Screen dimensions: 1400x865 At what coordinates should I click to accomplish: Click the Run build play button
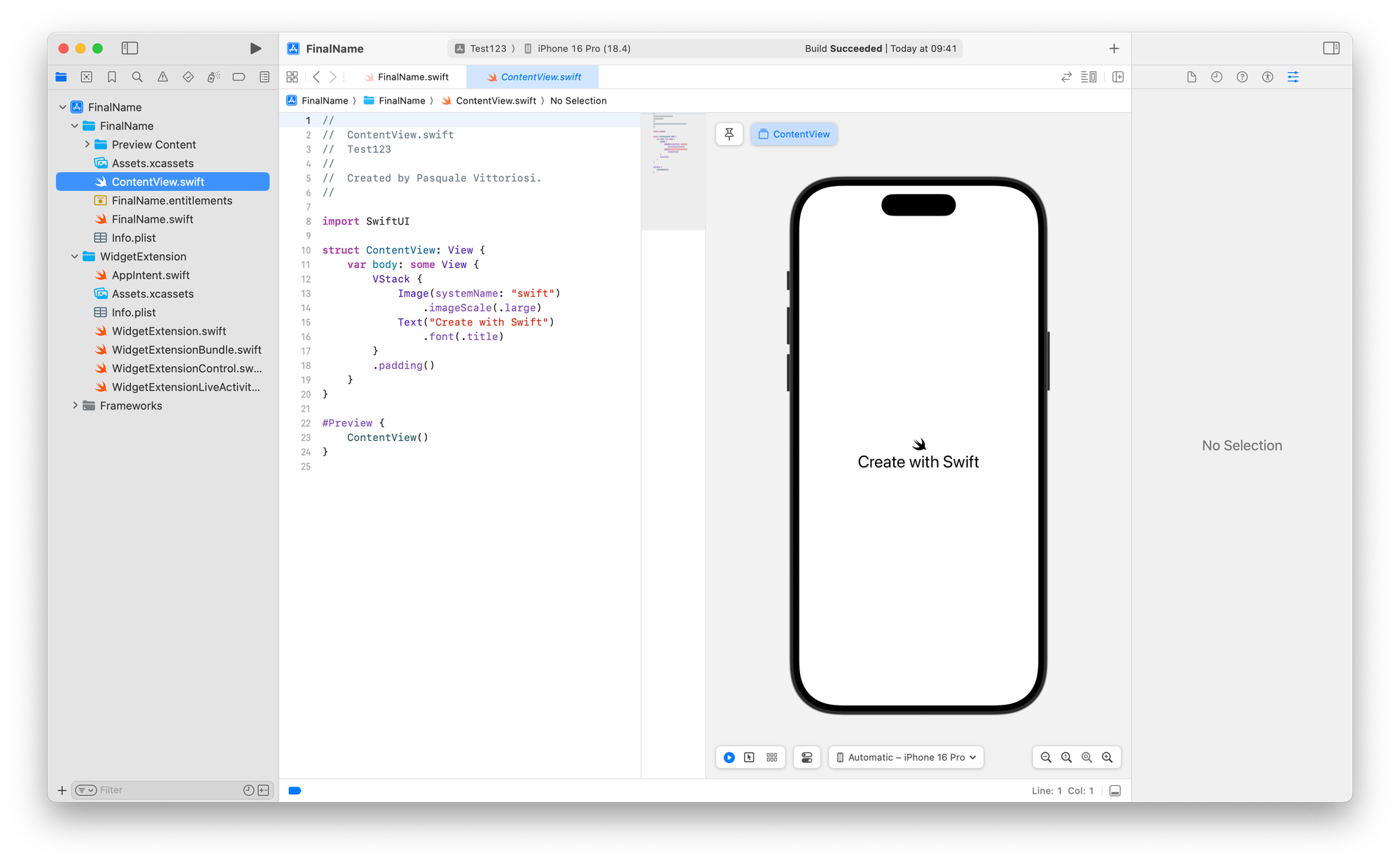click(x=255, y=48)
